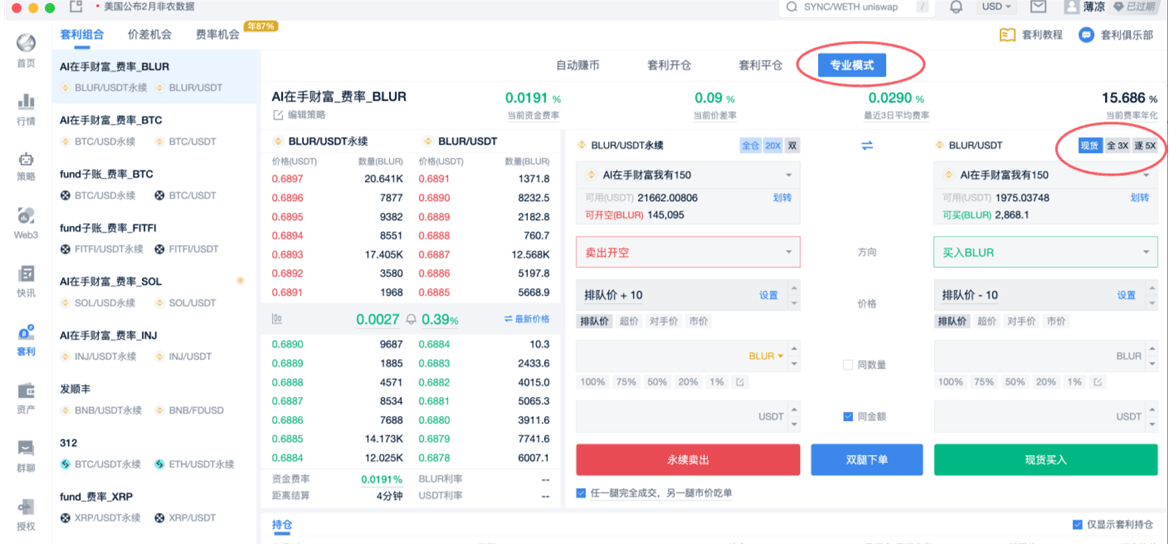The image size is (1169, 544).
Task: Toggle 任一腿完全成交 market fill checkbox
Action: [x=582, y=493]
